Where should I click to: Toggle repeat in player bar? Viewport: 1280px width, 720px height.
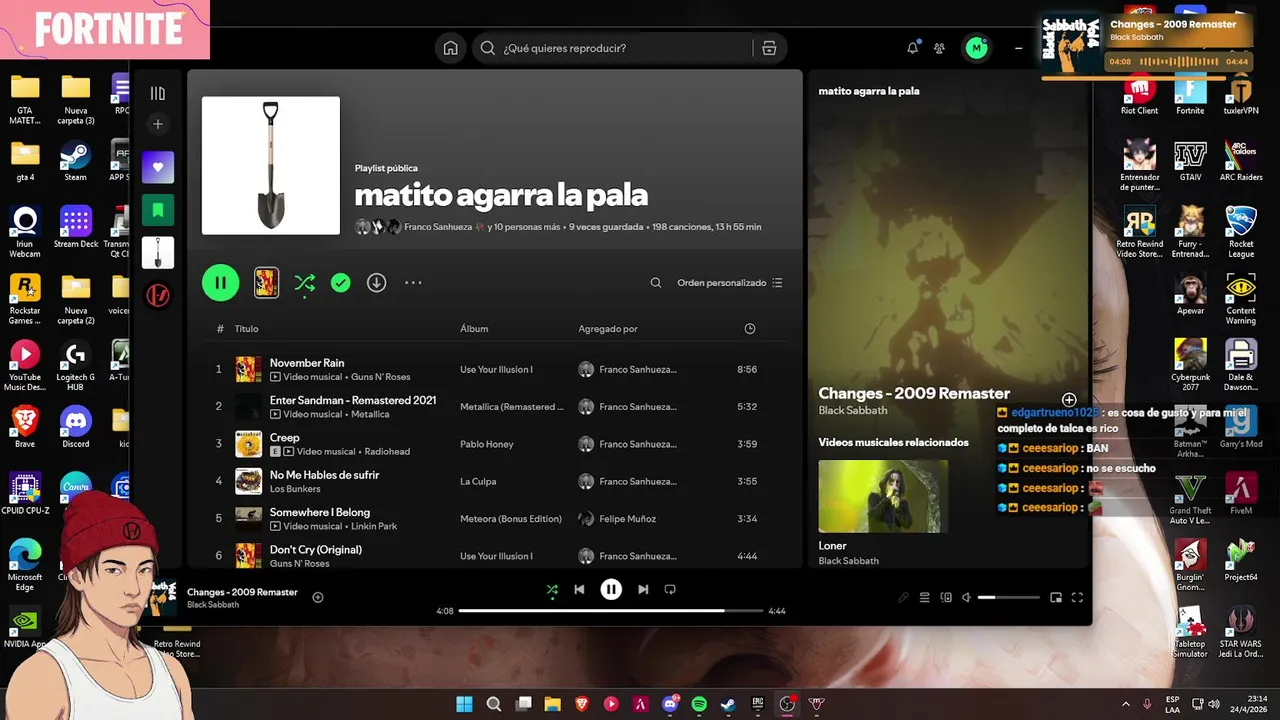click(x=670, y=590)
